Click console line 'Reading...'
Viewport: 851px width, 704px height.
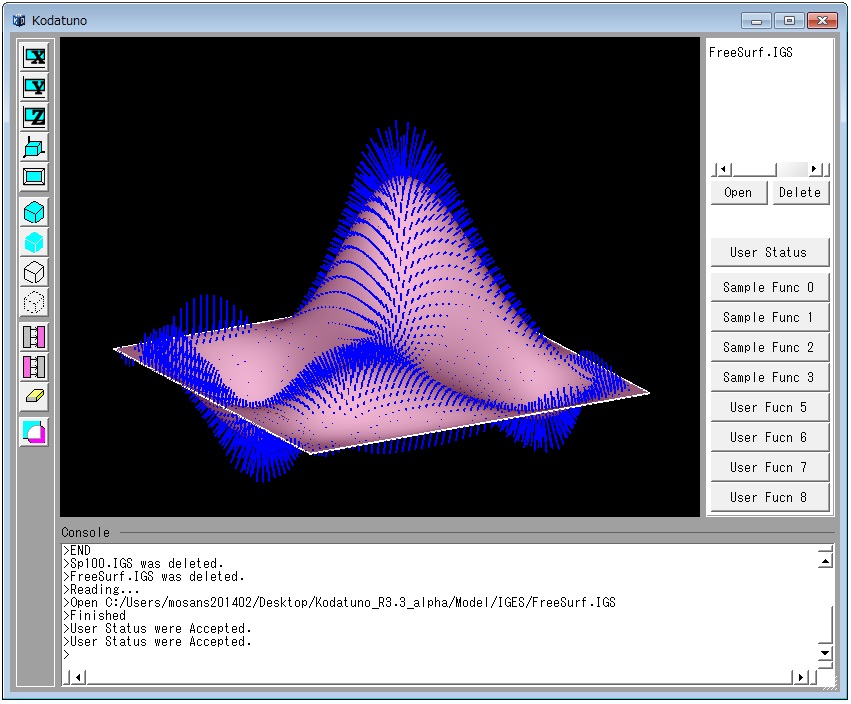(x=104, y=589)
